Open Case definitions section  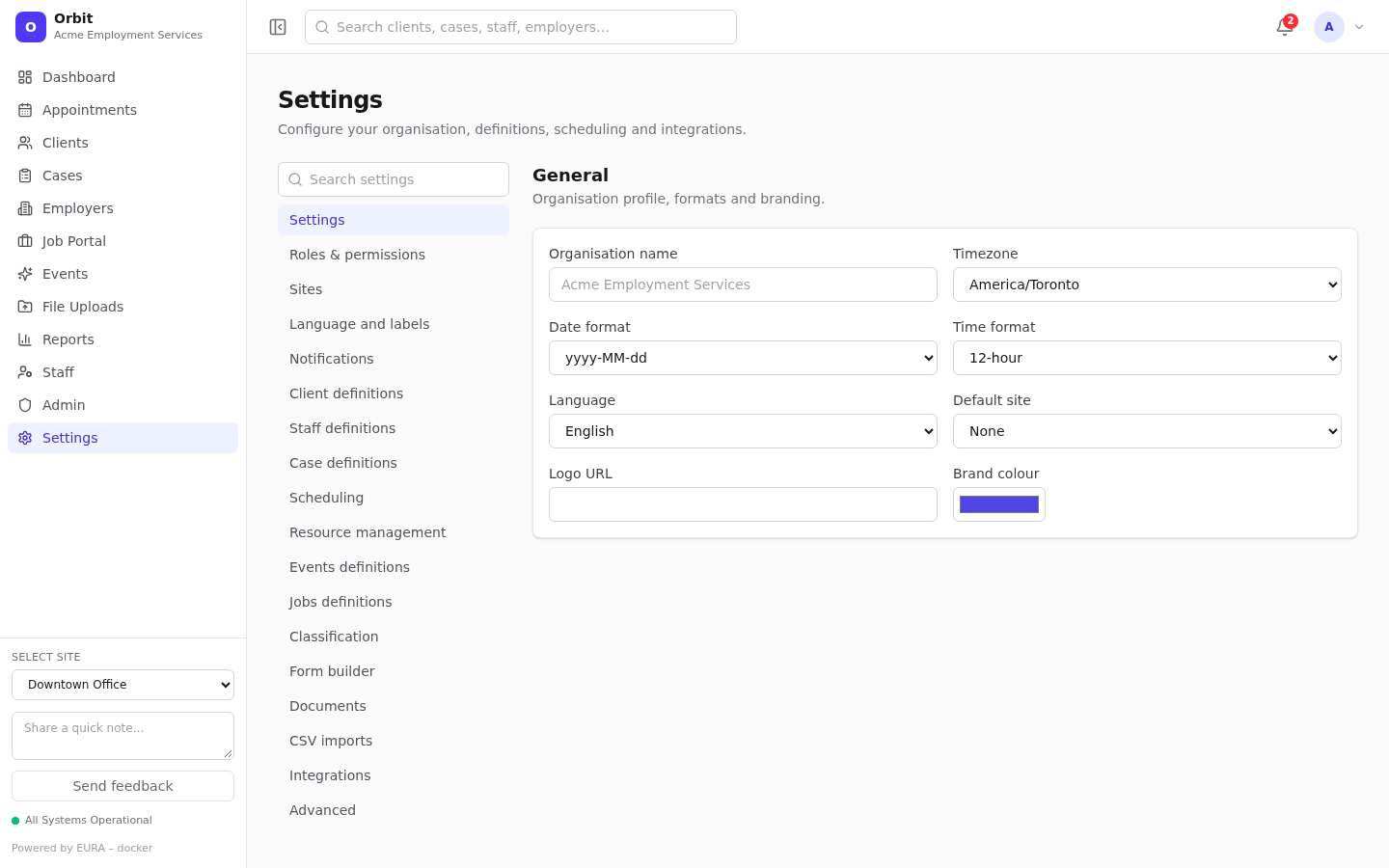pos(394,463)
